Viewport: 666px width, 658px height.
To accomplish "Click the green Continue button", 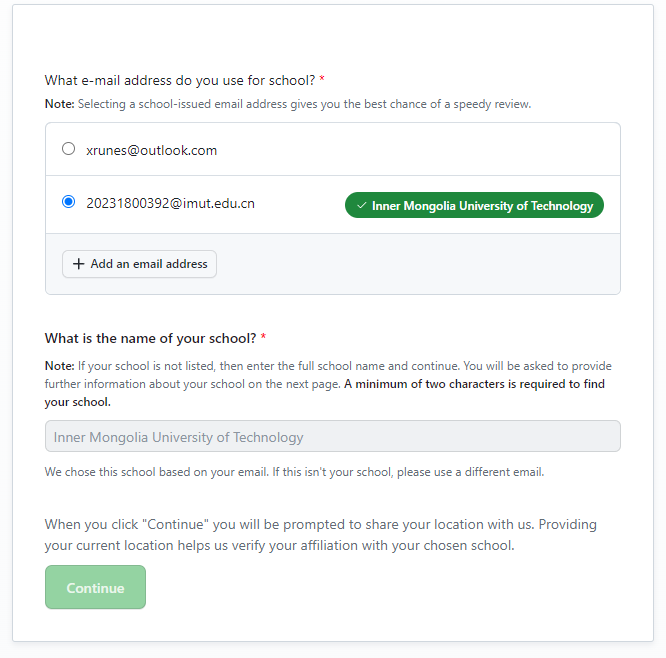I will coord(95,587).
